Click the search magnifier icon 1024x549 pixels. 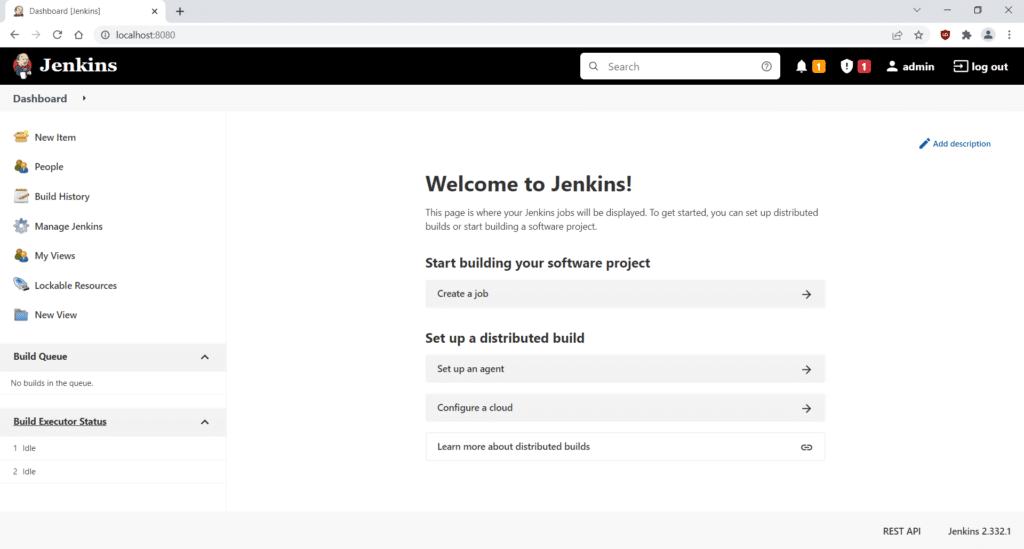click(594, 66)
